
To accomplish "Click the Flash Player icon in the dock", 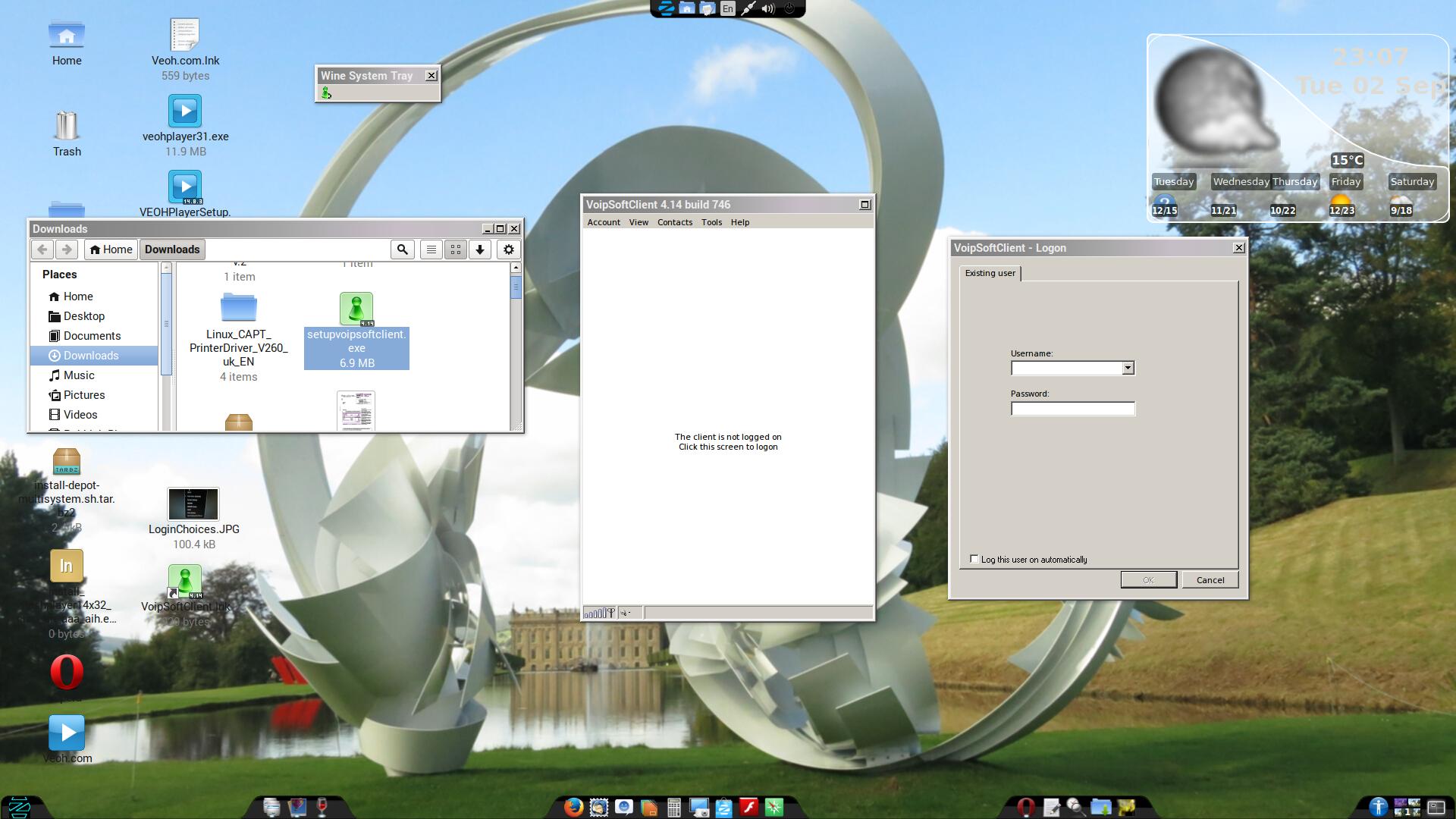I will (x=748, y=807).
